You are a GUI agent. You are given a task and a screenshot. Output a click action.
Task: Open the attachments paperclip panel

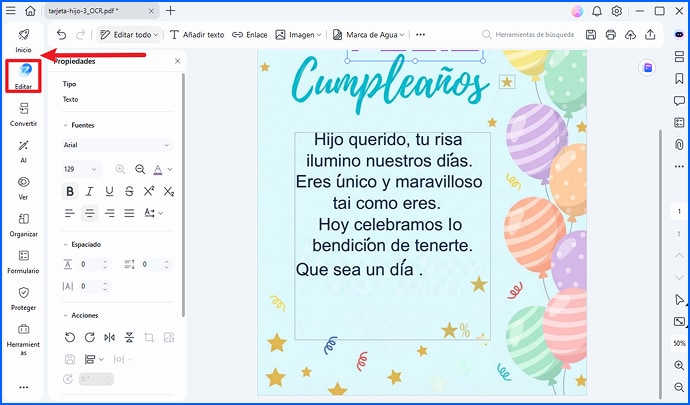(x=679, y=145)
